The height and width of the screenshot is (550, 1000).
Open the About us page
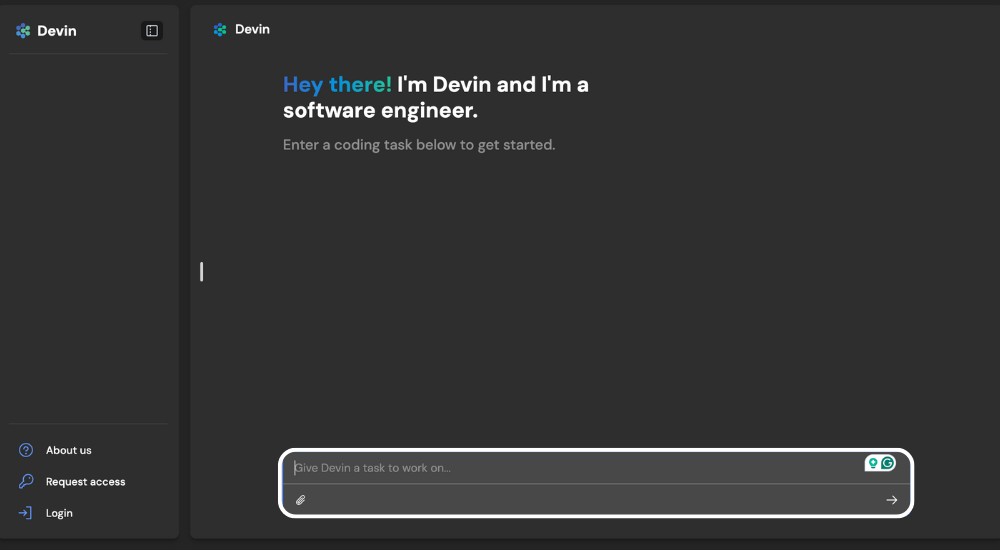pyautogui.click(x=68, y=450)
